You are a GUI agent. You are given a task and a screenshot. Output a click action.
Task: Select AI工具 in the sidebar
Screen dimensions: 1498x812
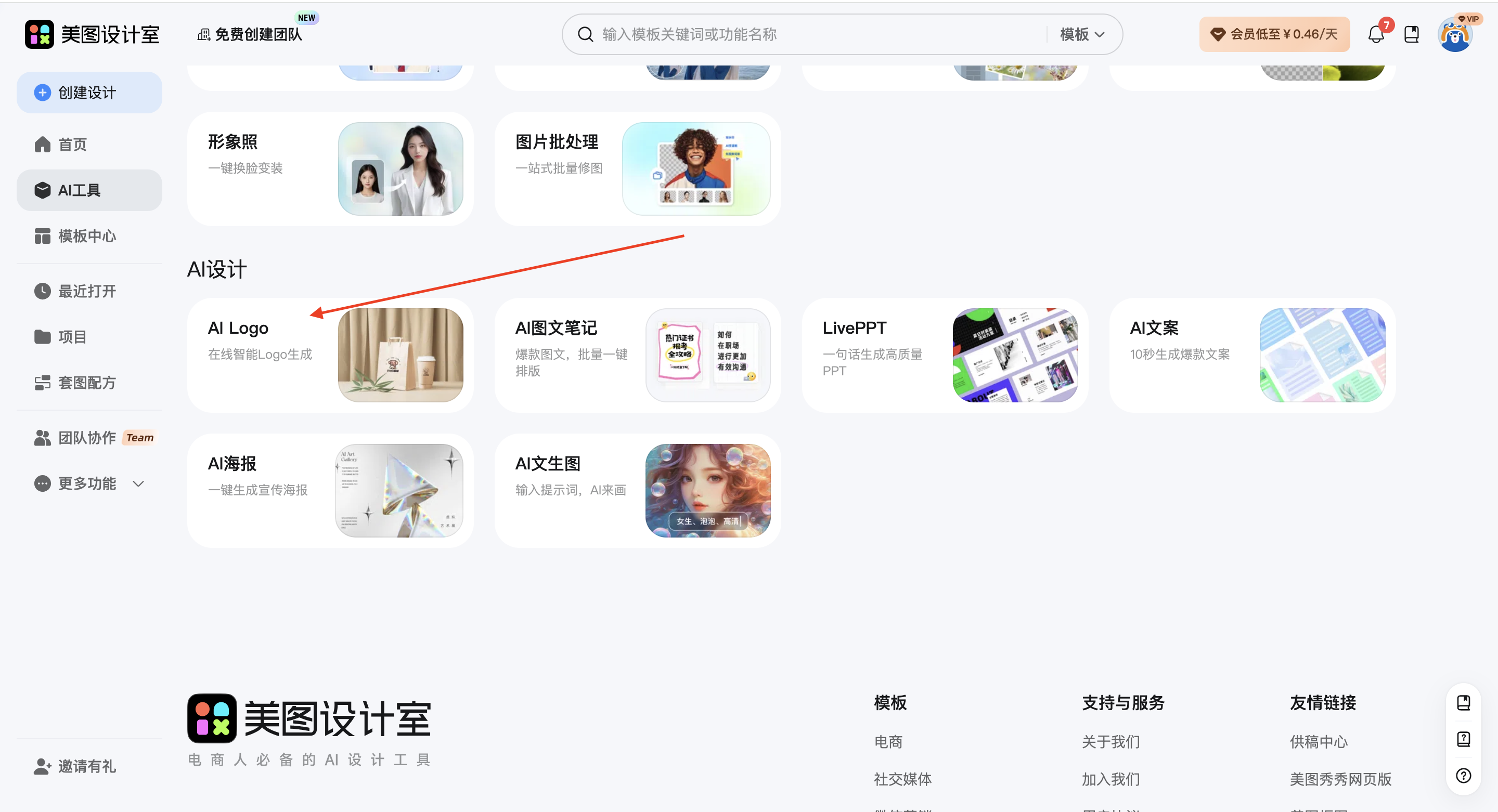pyautogui.click(x=79, y=190)
